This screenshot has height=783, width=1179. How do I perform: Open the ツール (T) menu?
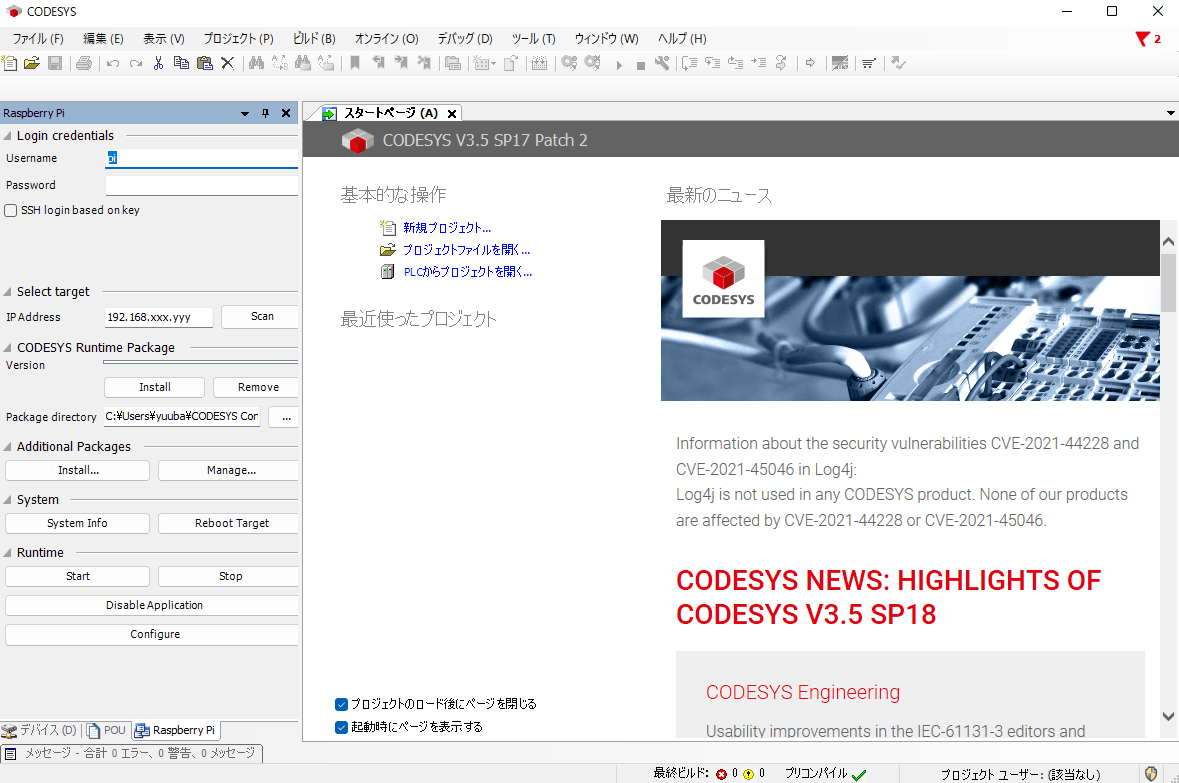tap(534, 39)
